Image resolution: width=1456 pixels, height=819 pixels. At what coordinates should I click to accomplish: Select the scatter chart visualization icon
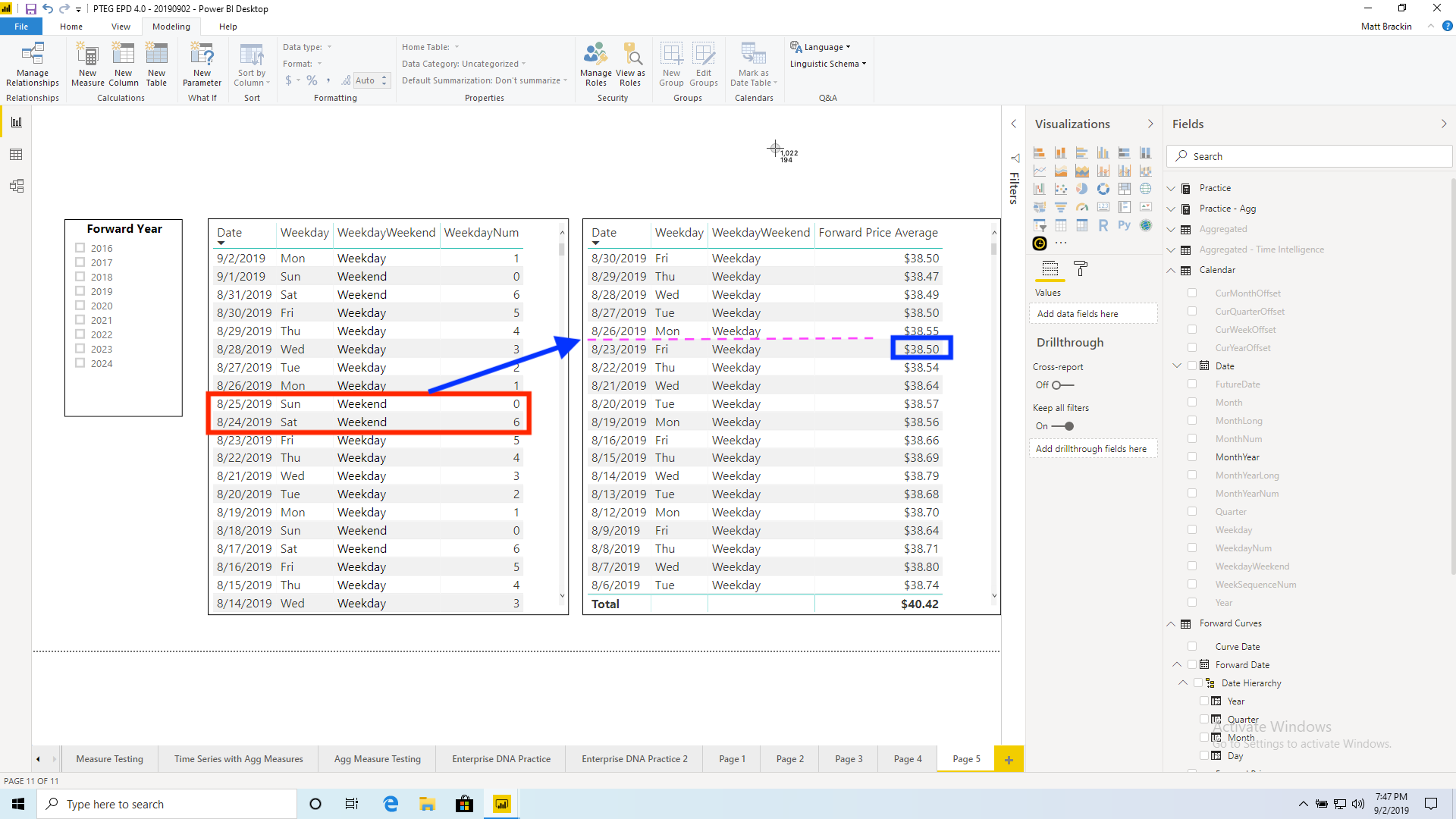1061,189
